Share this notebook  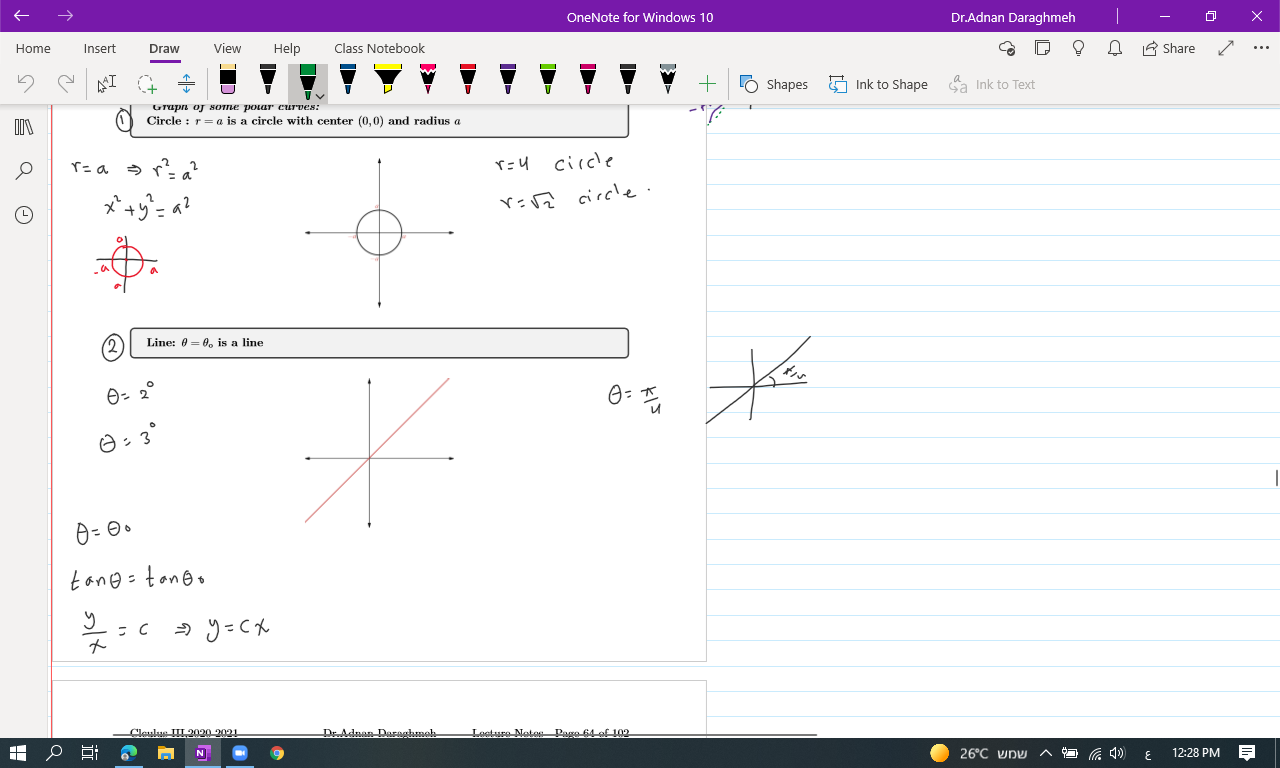click(1168, 48)
